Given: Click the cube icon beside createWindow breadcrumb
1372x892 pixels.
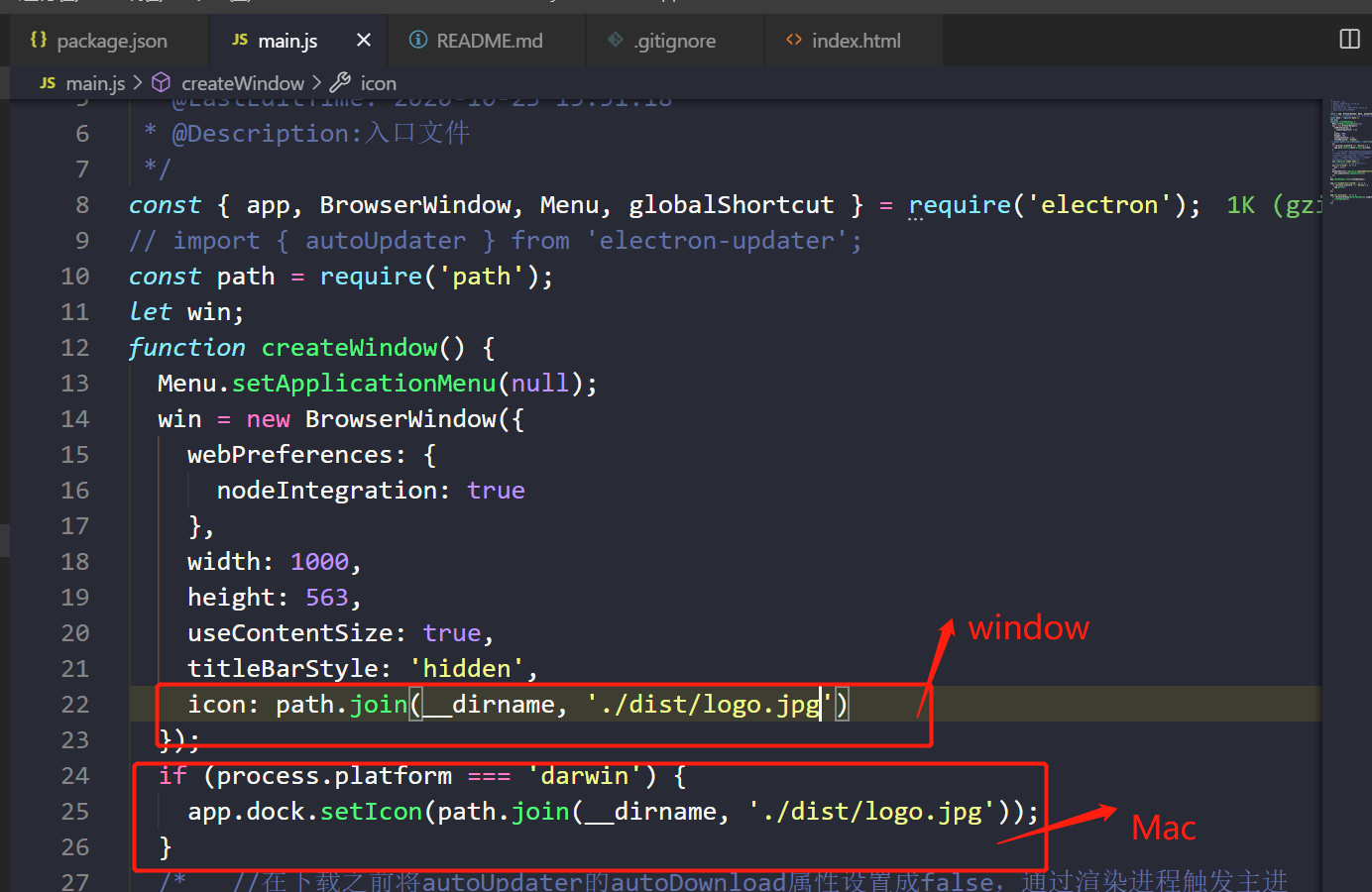Looking at the screenshot, I should (x=161, y=82).
